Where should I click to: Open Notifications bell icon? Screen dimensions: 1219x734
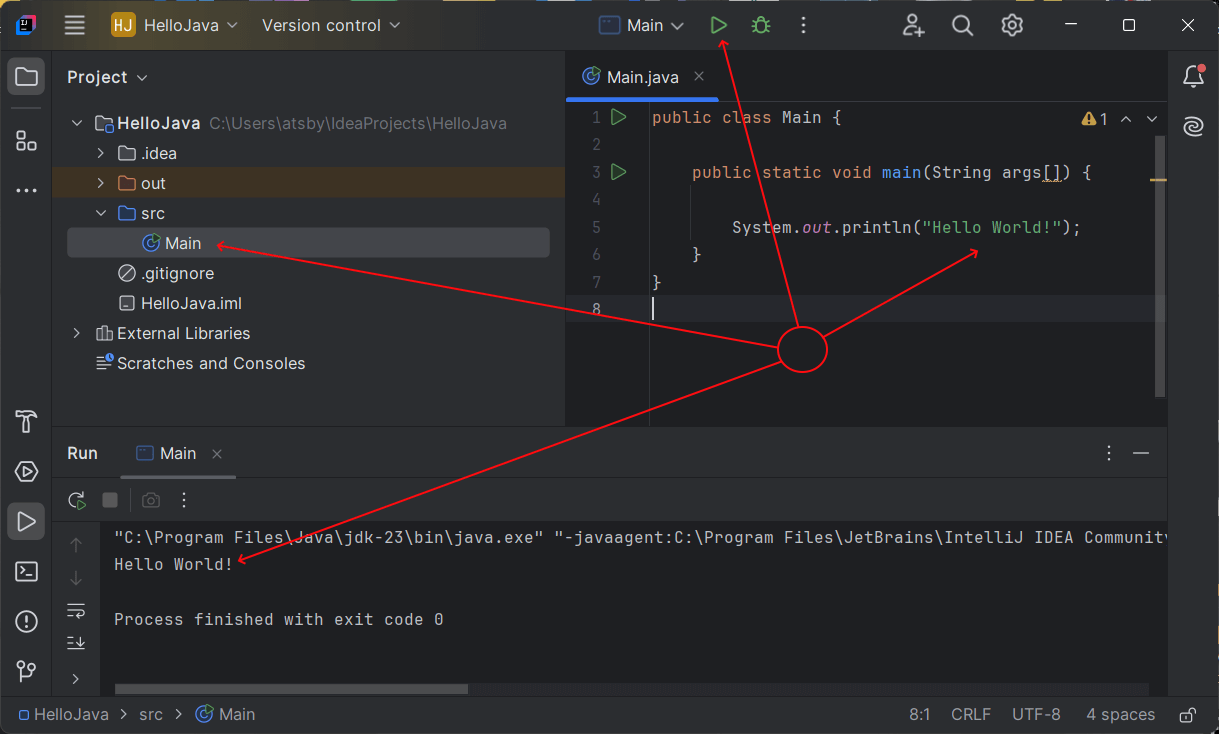click(1193, 76)
